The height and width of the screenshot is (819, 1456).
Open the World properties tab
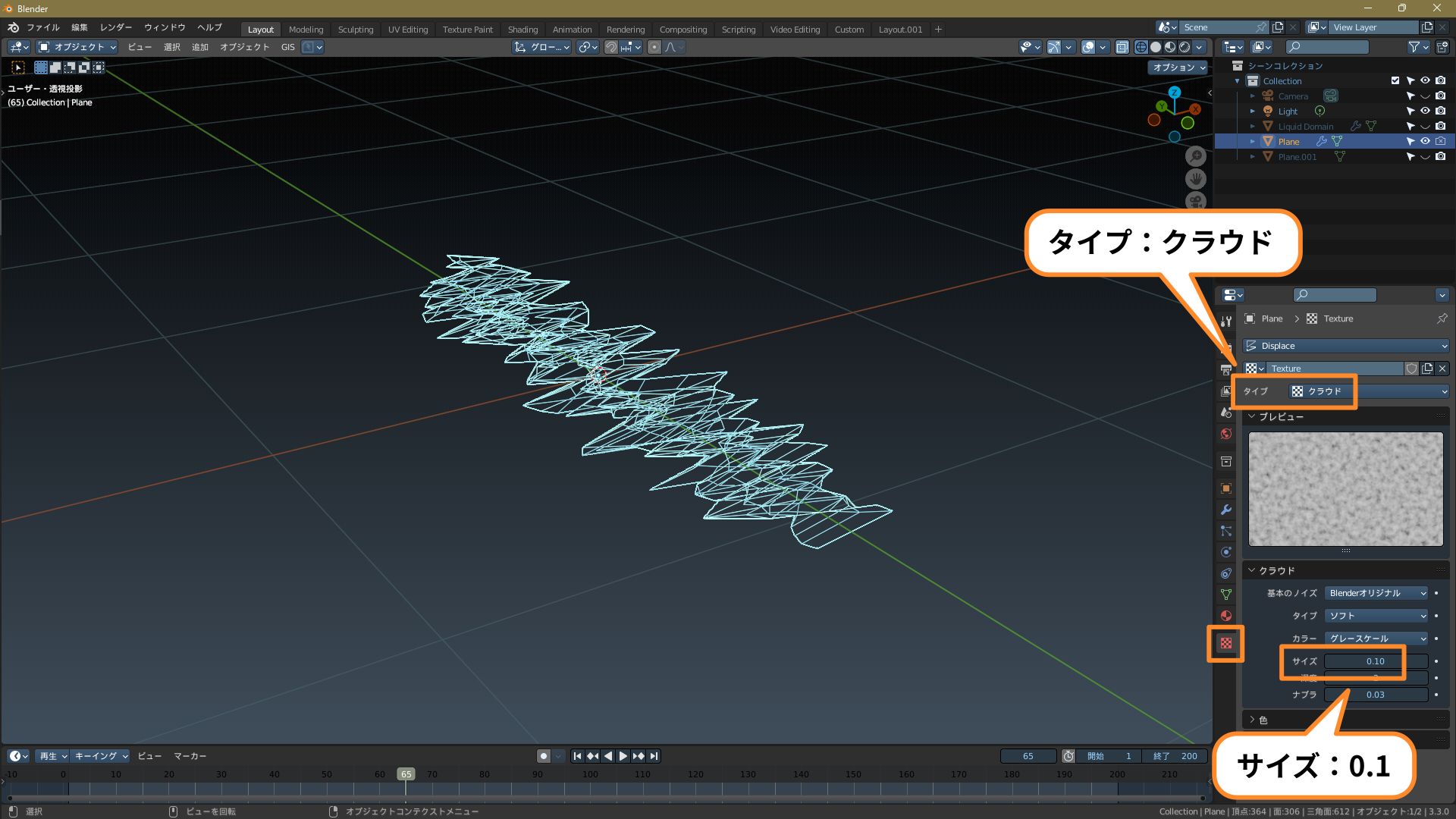1225,434
